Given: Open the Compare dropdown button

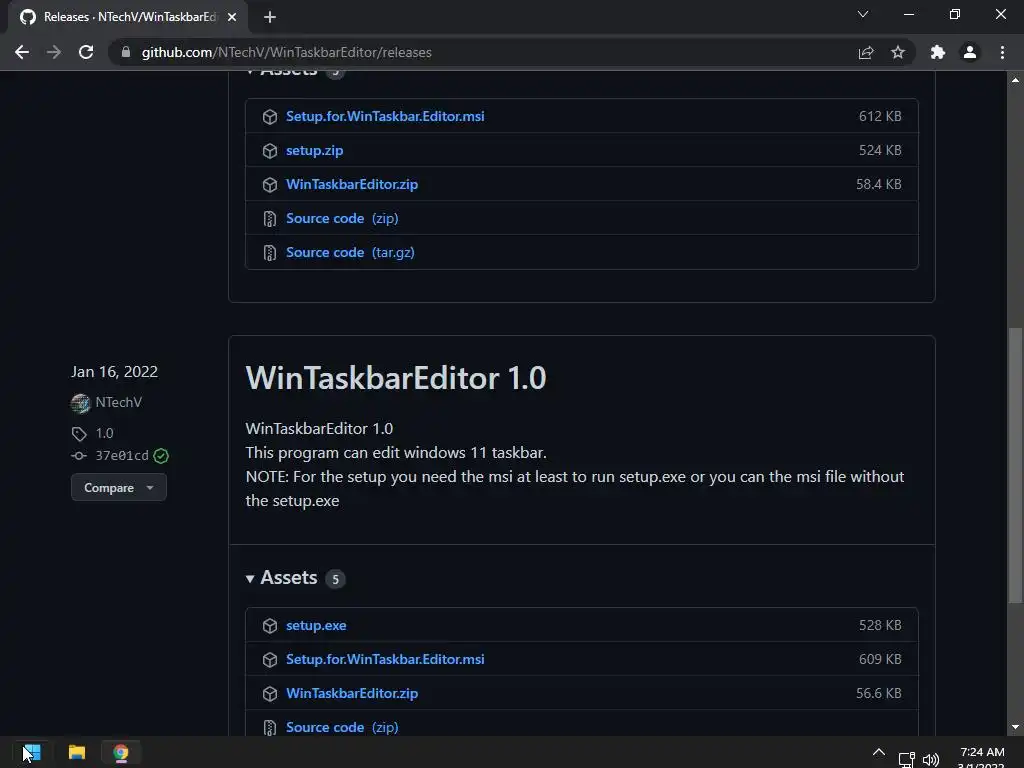Looking at the screenshot, I should [x=119, y=488].
